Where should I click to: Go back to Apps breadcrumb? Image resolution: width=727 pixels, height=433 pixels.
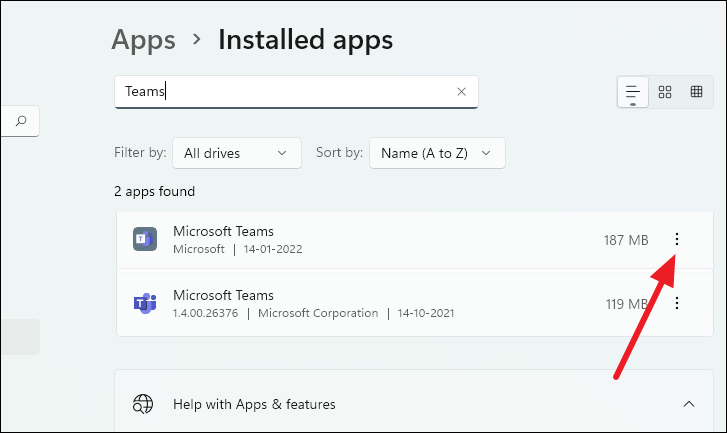(x=143, y=40)
